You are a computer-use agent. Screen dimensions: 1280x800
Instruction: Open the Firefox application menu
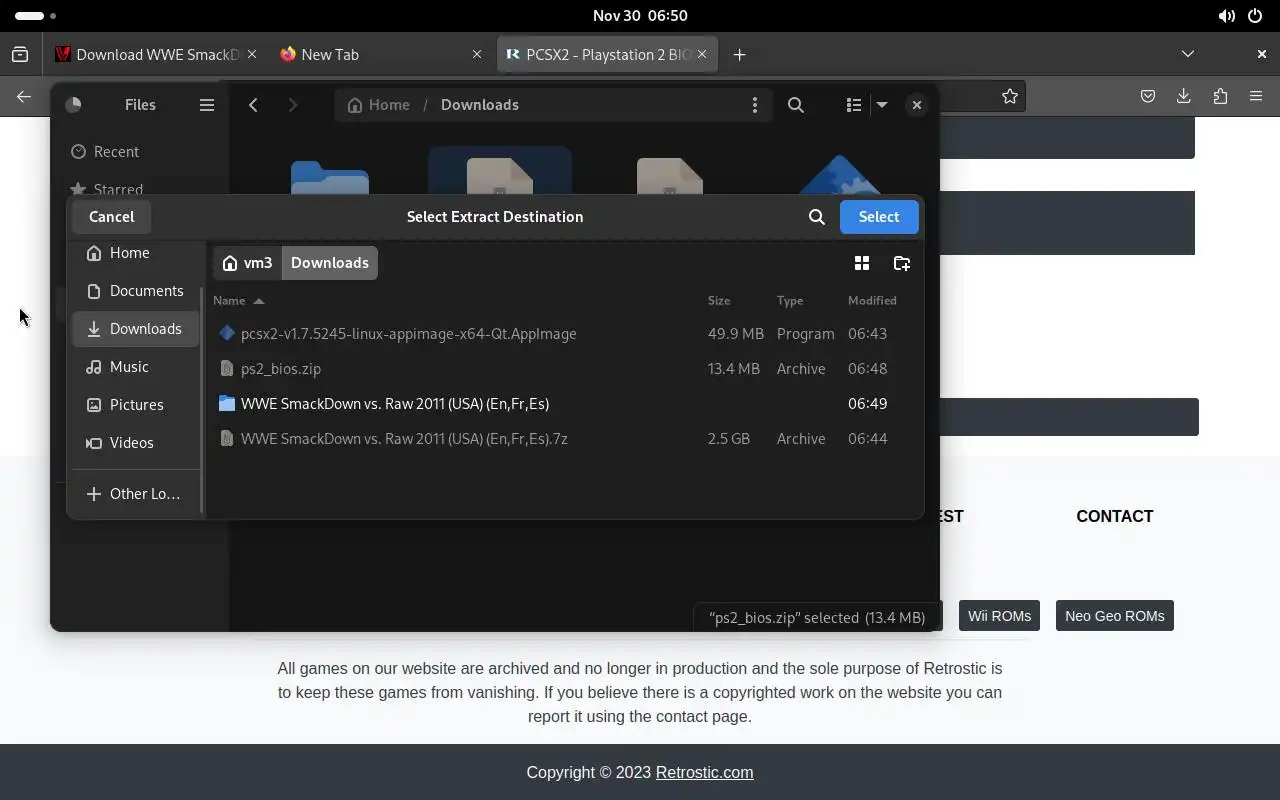pos(1256,96)
